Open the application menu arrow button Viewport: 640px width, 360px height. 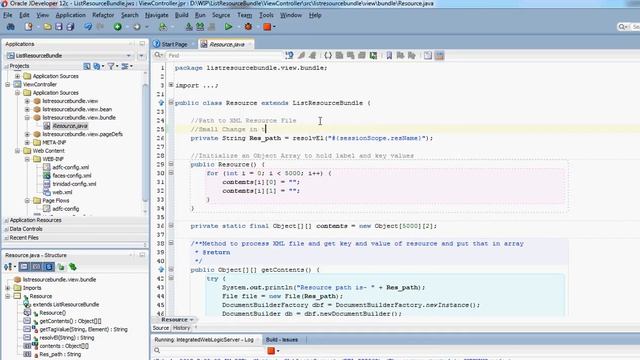pos(142,56)
